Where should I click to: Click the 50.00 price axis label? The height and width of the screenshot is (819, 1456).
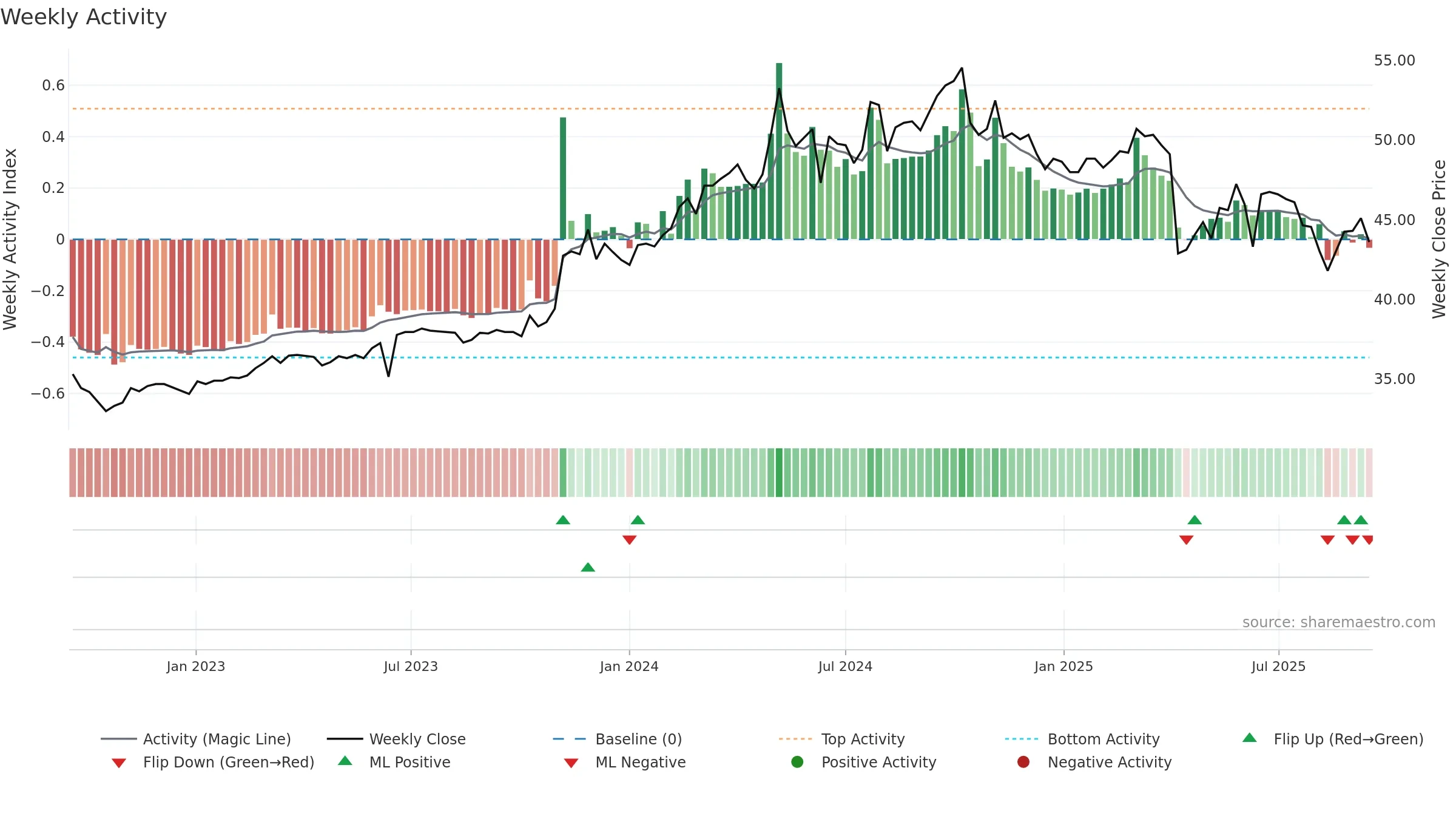coord(1395,140)
